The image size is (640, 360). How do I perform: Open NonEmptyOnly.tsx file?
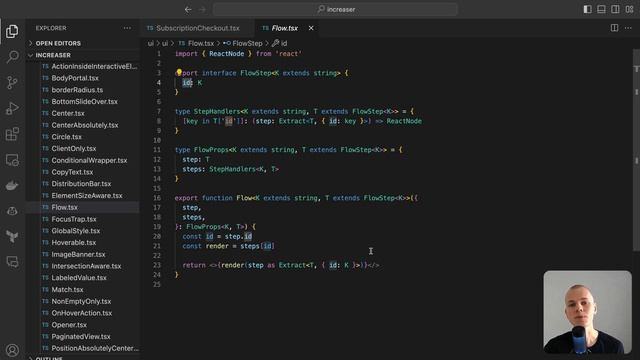pyautogui.click(x=81, y=302)
